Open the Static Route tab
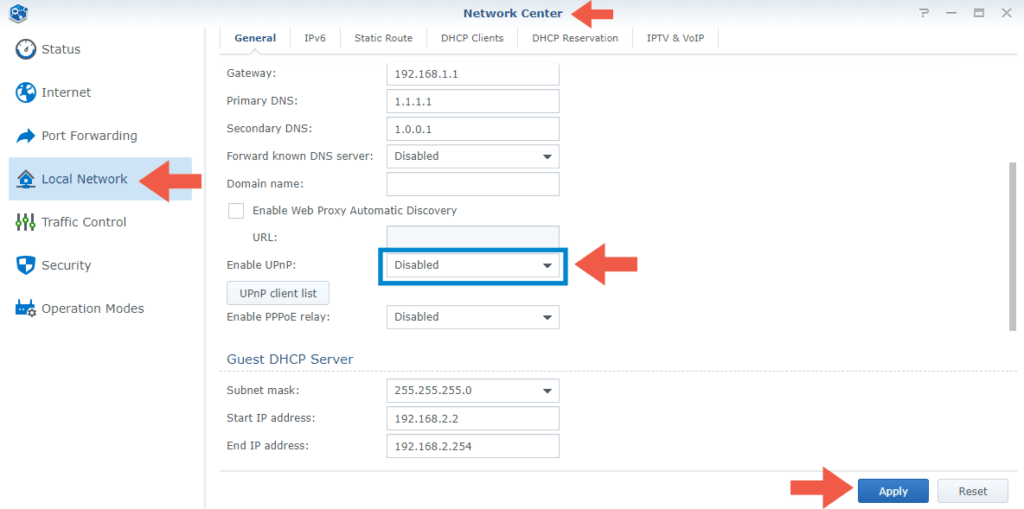Viewport: 1024px width, 509px height. point(383,38)
